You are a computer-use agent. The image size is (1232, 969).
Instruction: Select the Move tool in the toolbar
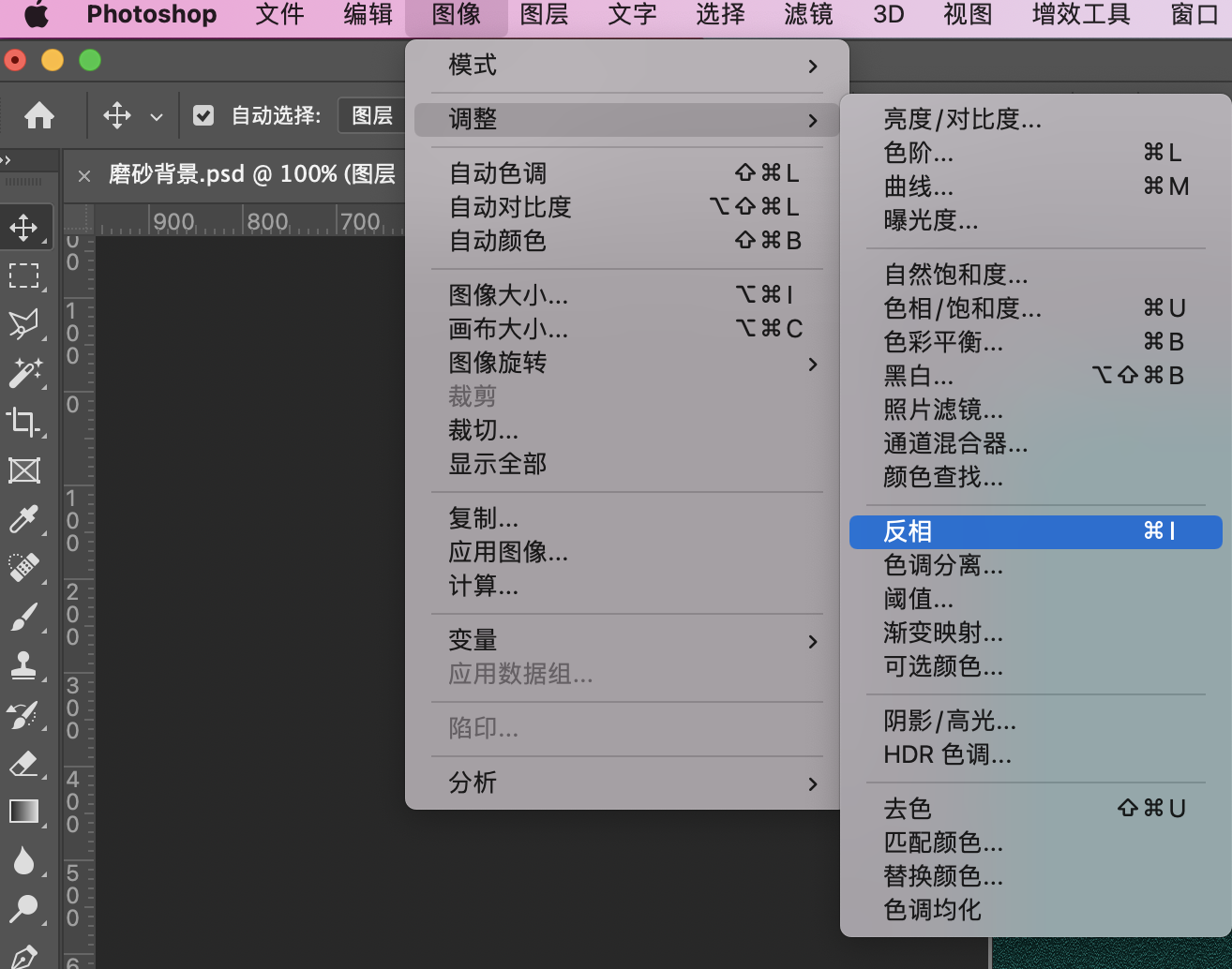[x=24, y=228]
